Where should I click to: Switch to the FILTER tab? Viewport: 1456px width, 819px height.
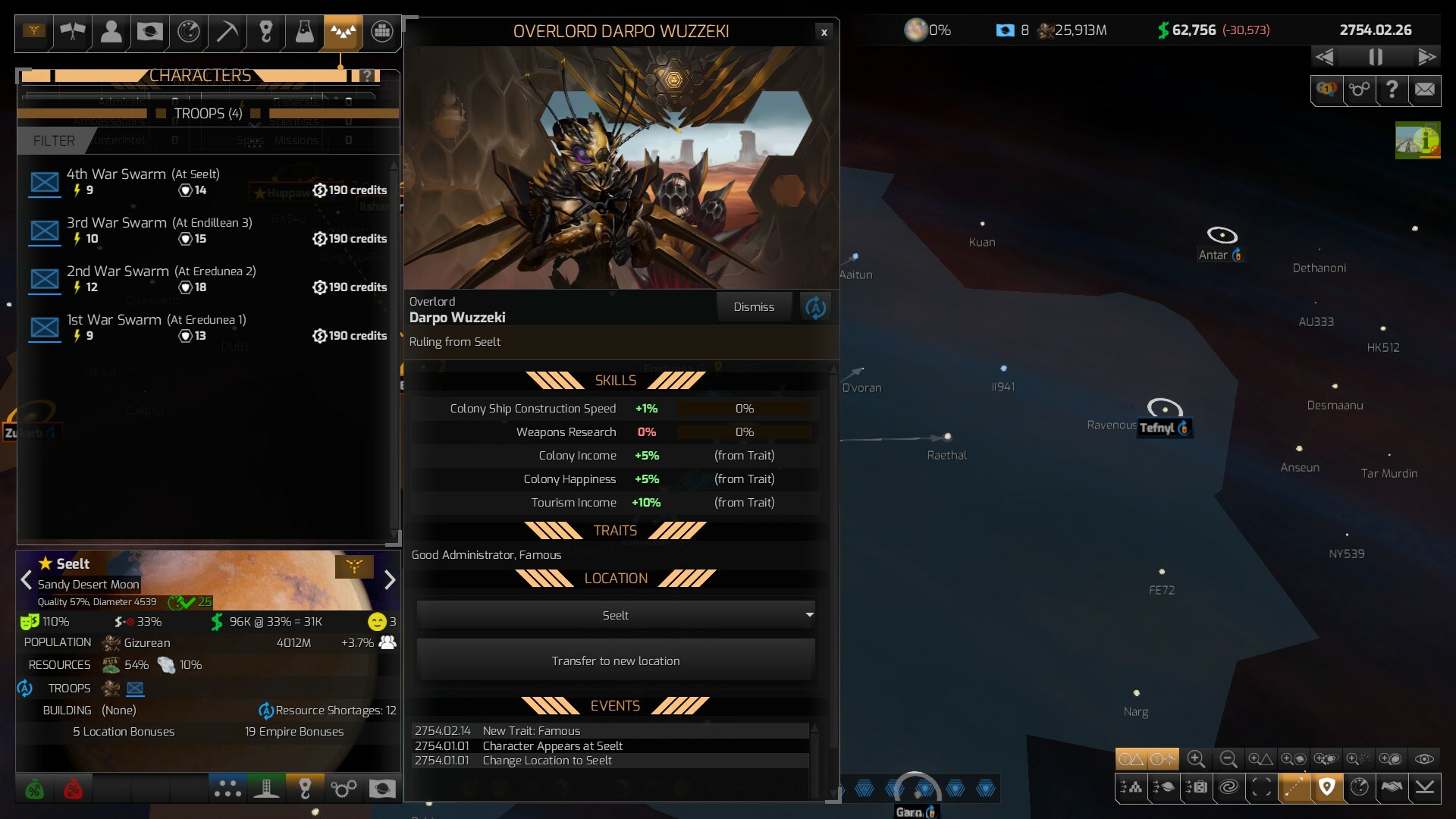tap(52, 141)
